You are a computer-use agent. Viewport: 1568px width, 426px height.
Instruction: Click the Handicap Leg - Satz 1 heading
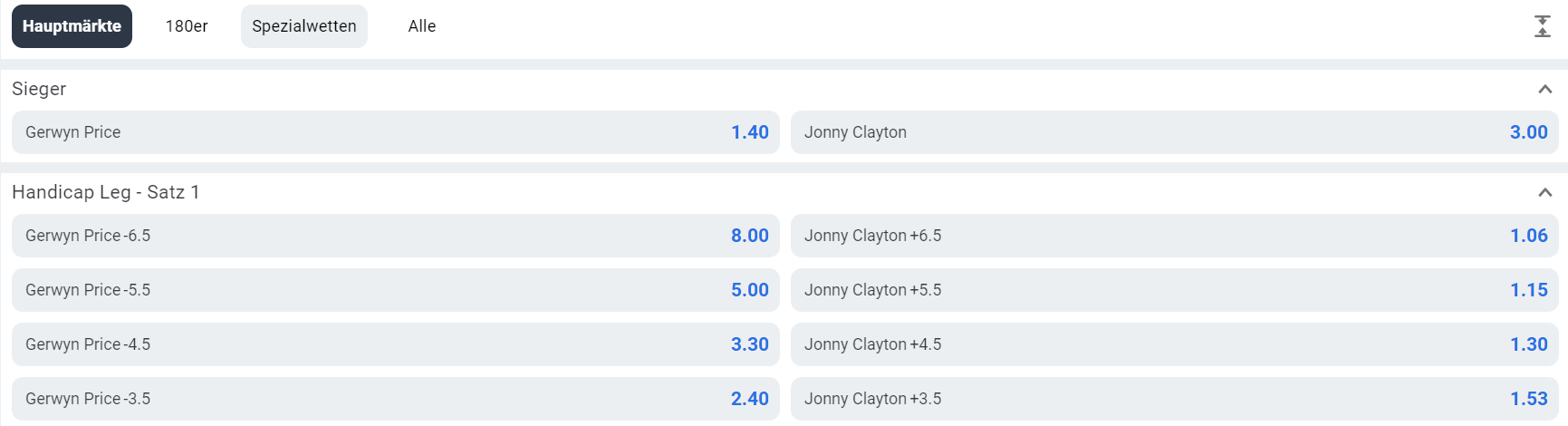click(106, 192)
